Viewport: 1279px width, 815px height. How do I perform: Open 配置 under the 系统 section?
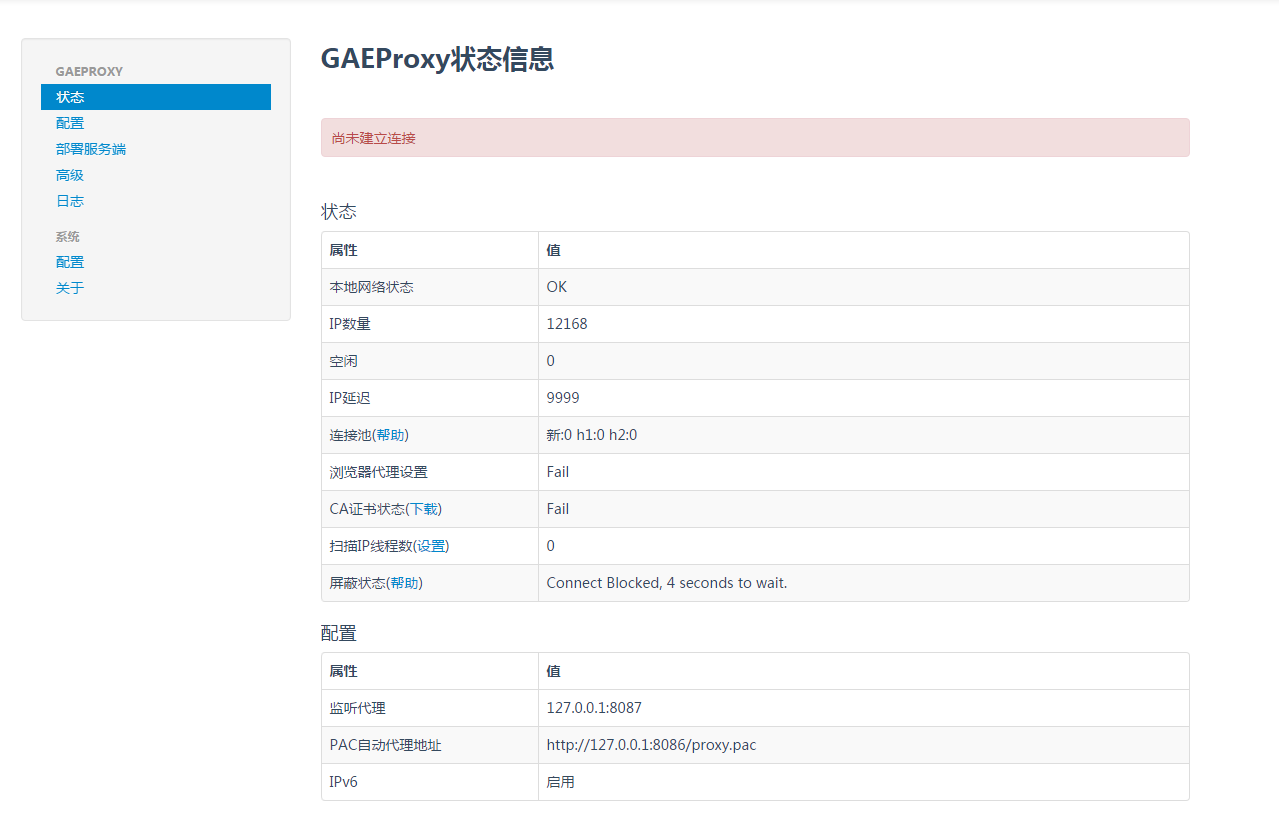69,261
